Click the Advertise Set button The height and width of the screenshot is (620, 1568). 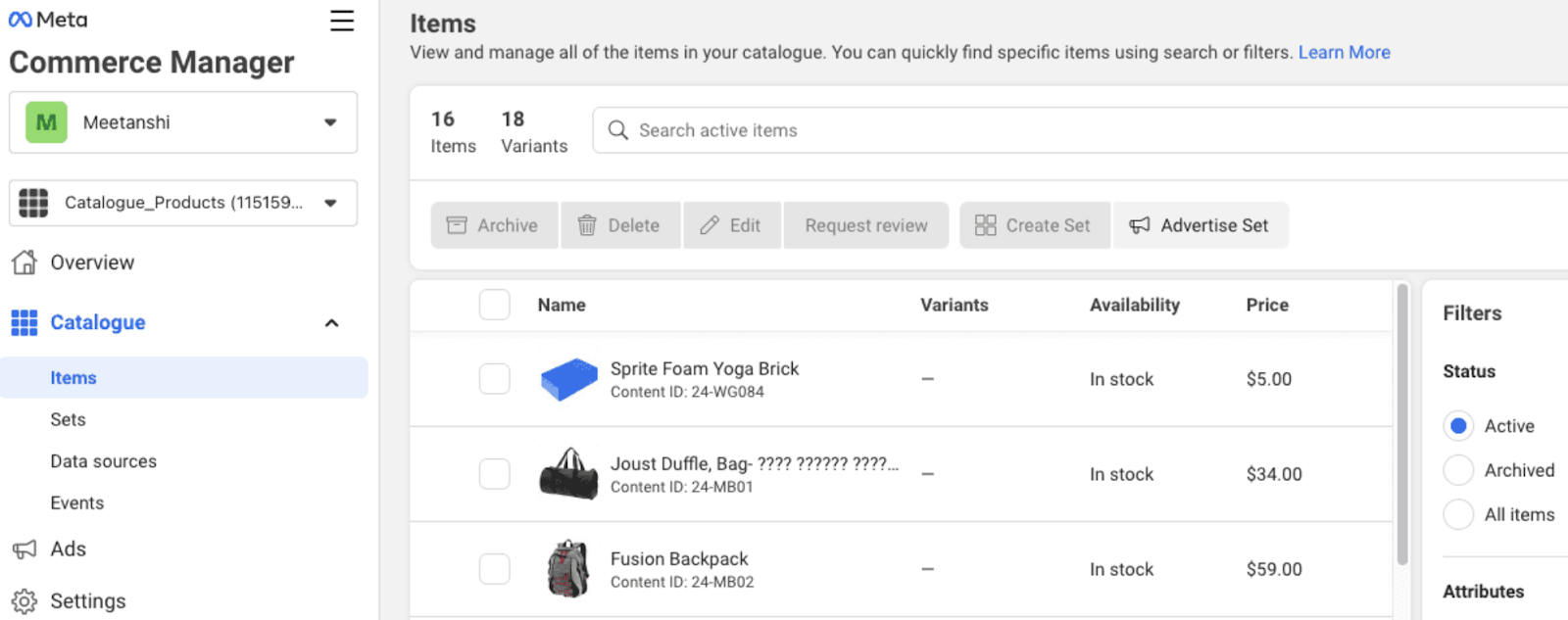click(1200, 225)
